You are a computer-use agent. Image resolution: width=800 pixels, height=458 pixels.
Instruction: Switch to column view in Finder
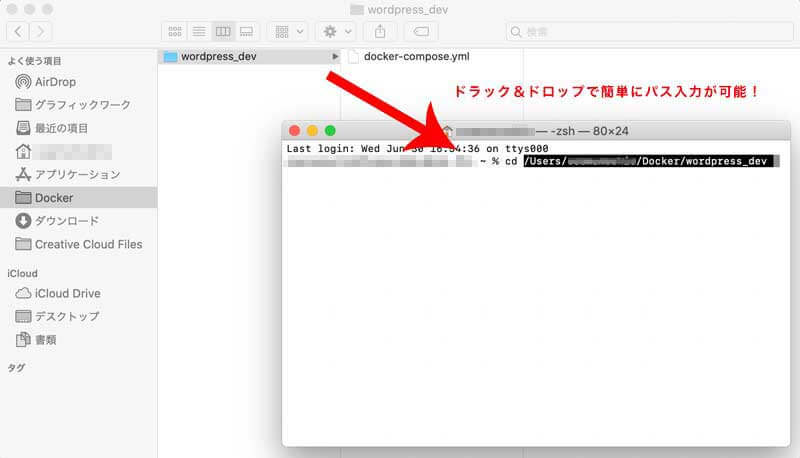click(x=223, y=31)
